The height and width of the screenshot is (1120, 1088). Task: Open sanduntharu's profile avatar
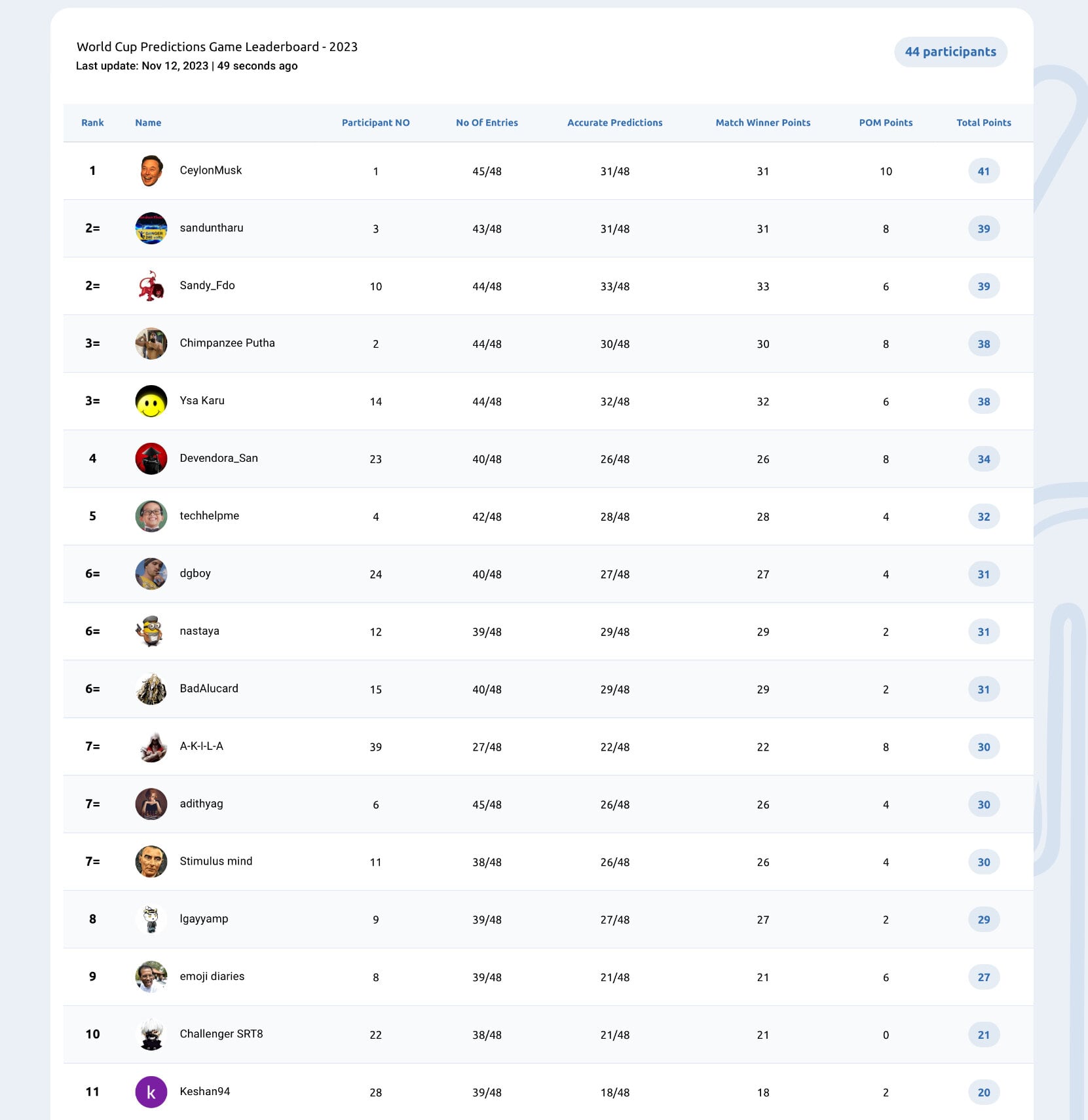click(x=151, y=229)
